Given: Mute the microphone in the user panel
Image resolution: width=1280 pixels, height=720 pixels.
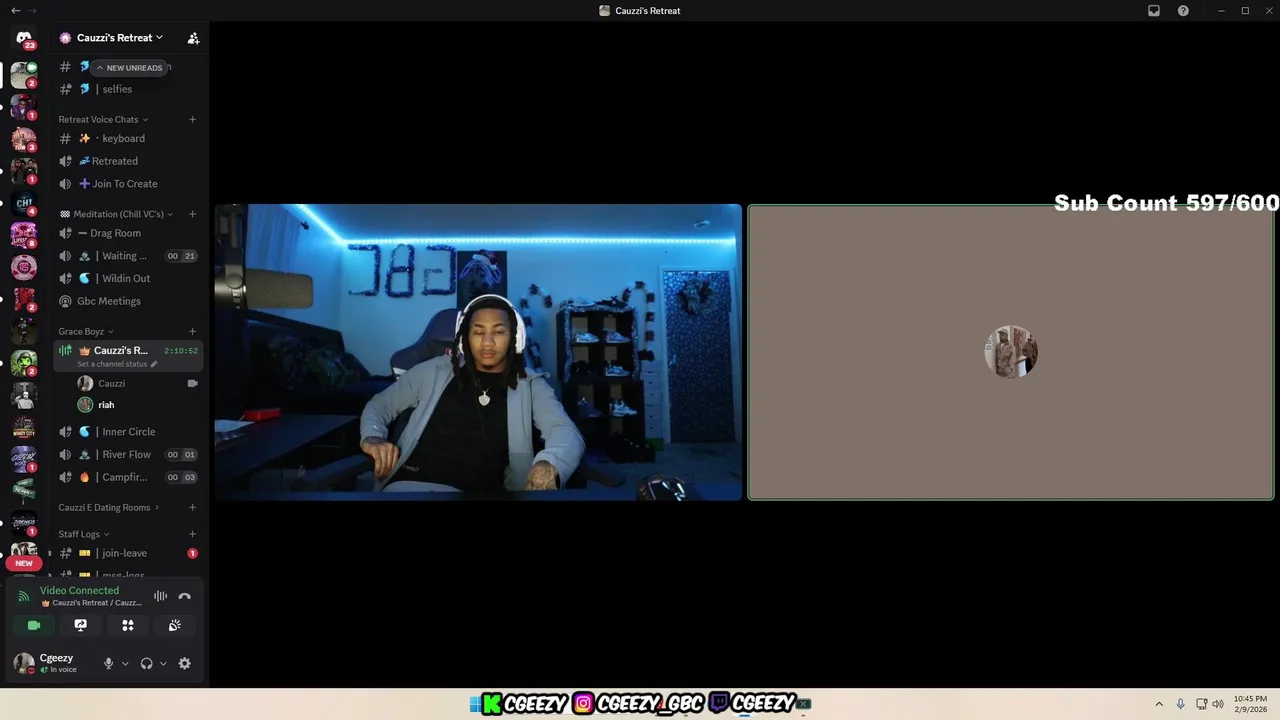Looking at the screenshot, I should pyautogui.click(x=108, y=663).
